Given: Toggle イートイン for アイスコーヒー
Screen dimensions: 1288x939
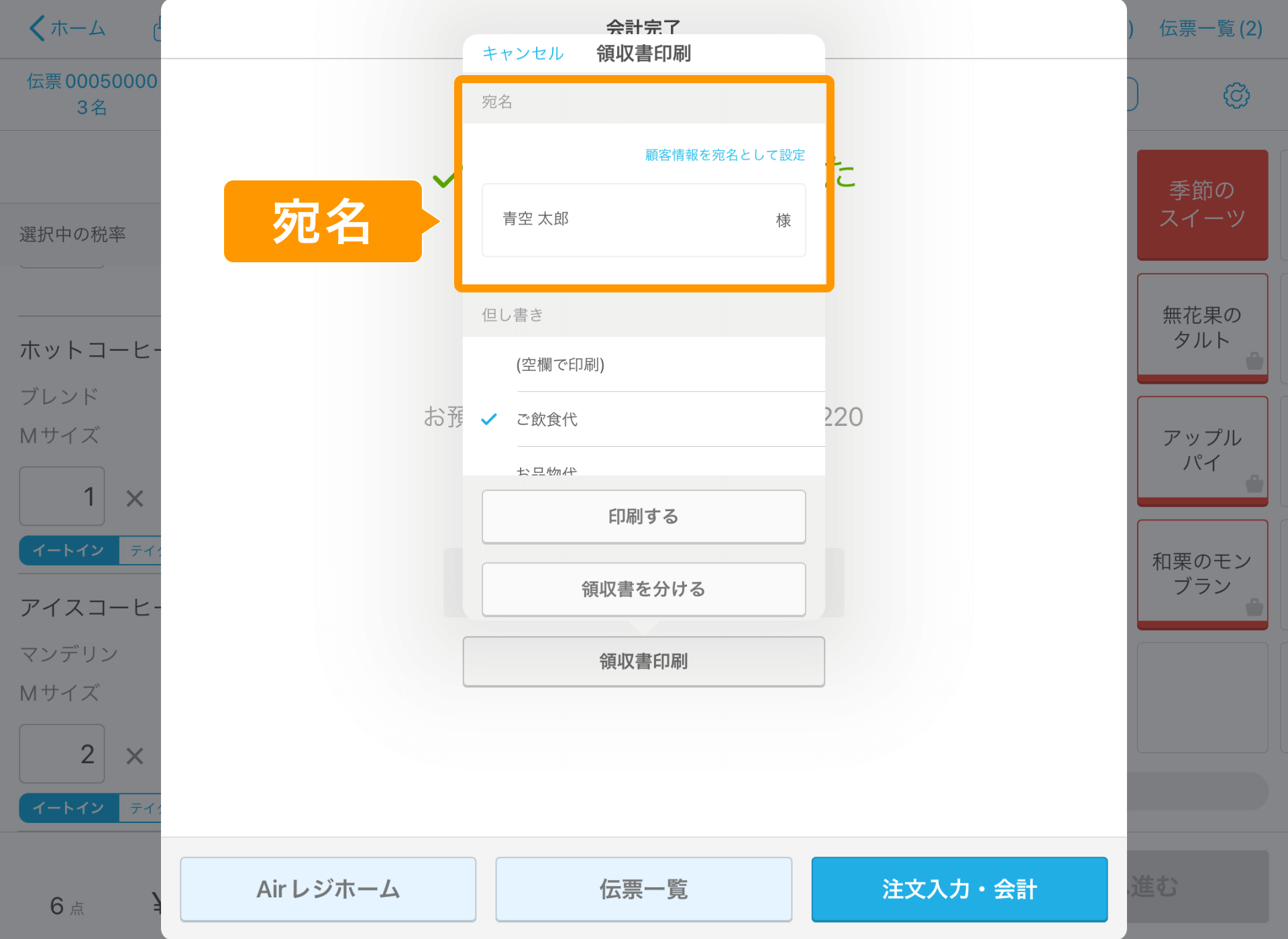Looking at the screenshot, I should tap(69, 808).
